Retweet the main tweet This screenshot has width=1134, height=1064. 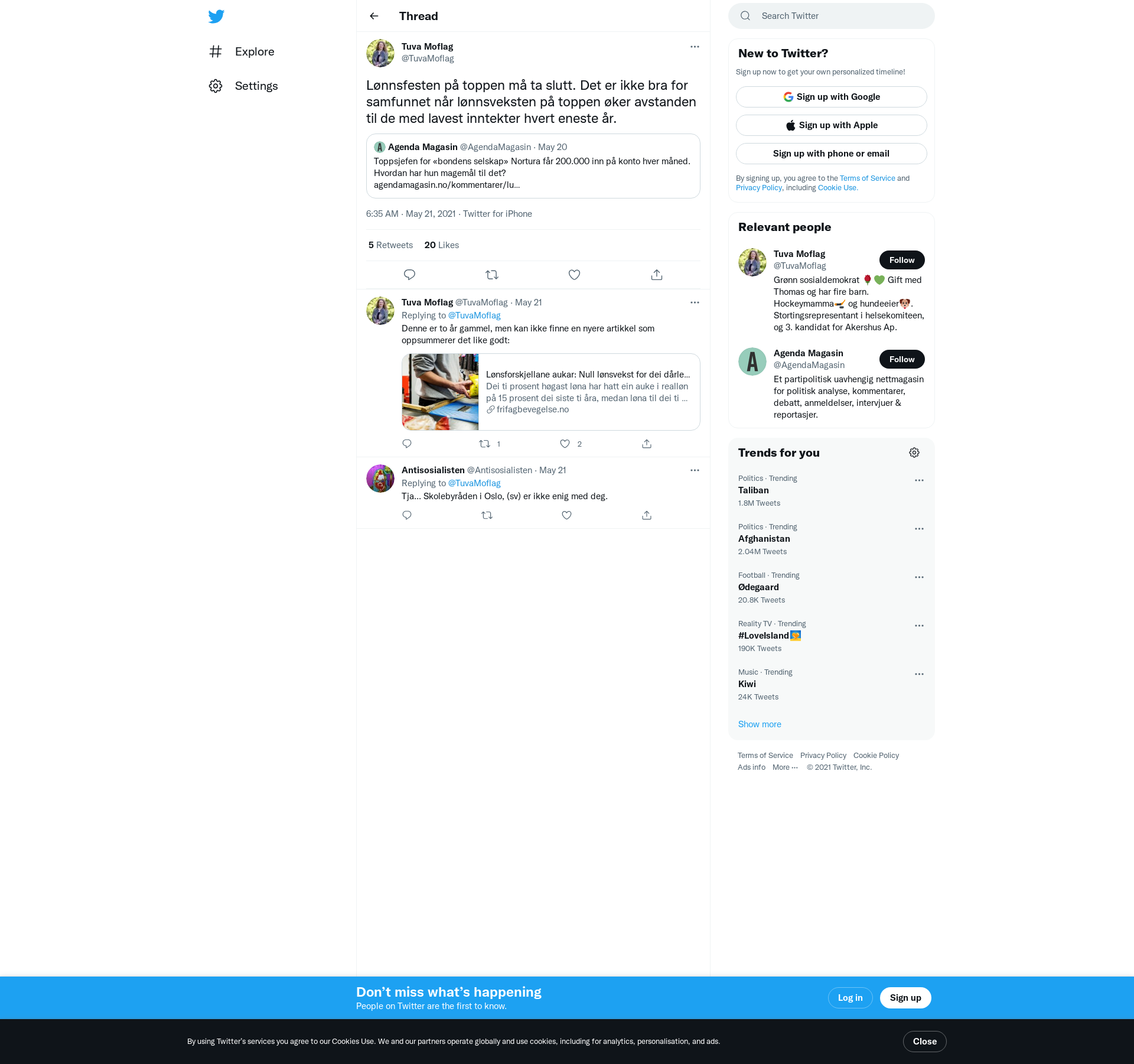(x=492, y=275)
